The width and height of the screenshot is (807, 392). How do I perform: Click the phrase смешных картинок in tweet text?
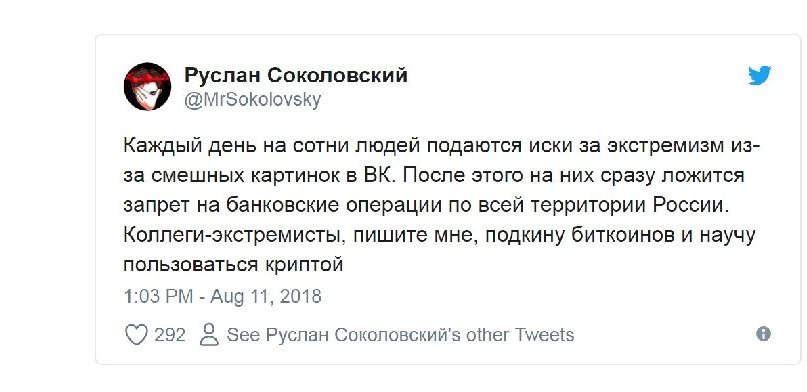pos(246,176)
